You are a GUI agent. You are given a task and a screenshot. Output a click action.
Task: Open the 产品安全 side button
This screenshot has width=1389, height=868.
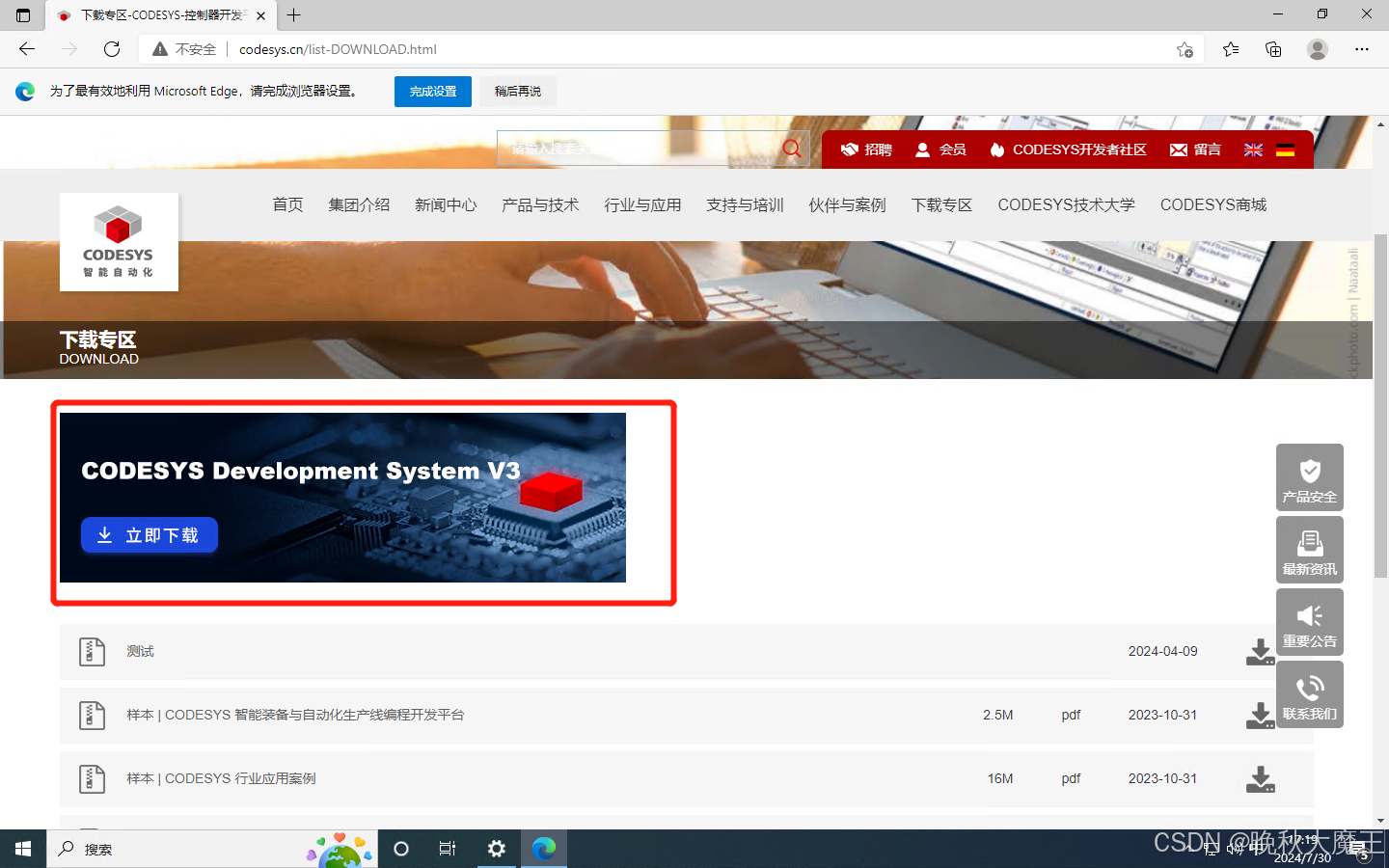click(x=1310, y=477)
